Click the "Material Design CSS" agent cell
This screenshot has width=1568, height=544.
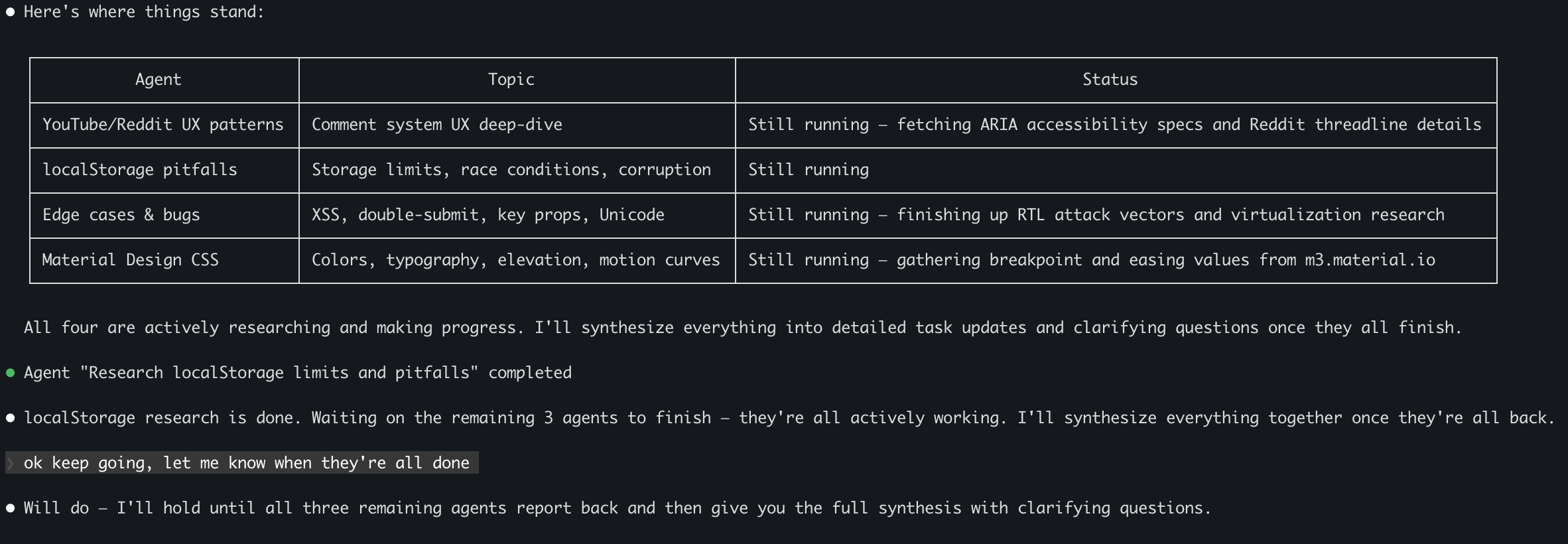coord(131,260)
